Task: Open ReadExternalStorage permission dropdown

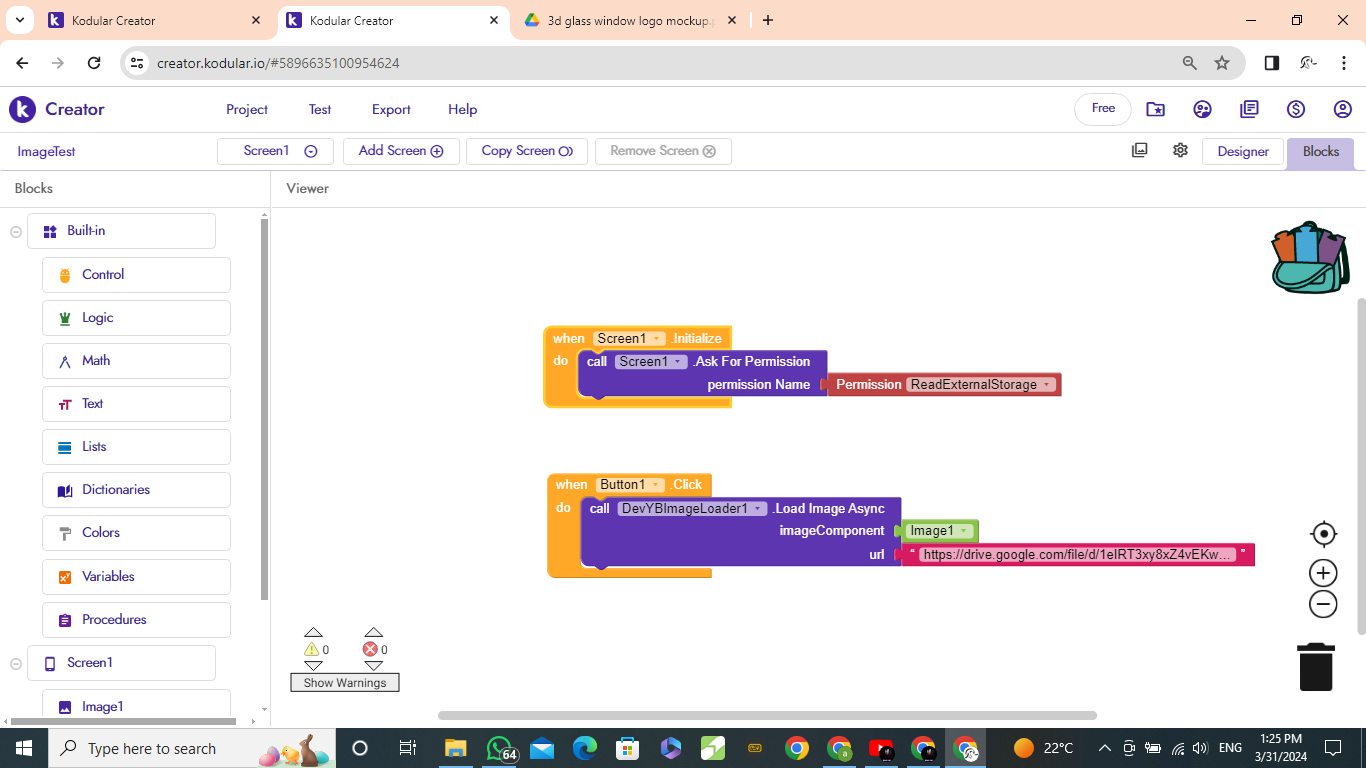Action: (981, 385)
